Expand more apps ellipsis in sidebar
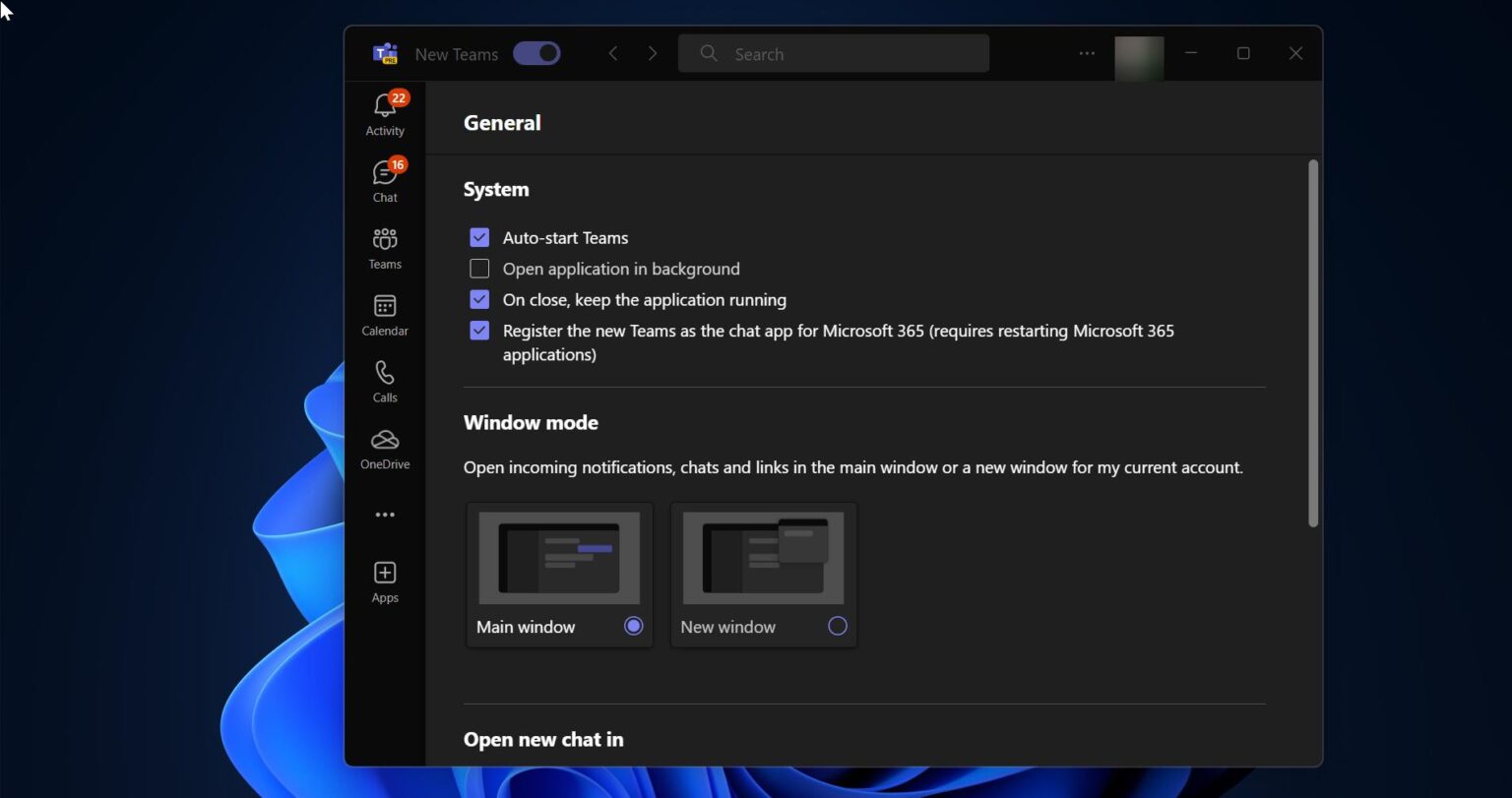1512x798 pixels. click(385, 515)
